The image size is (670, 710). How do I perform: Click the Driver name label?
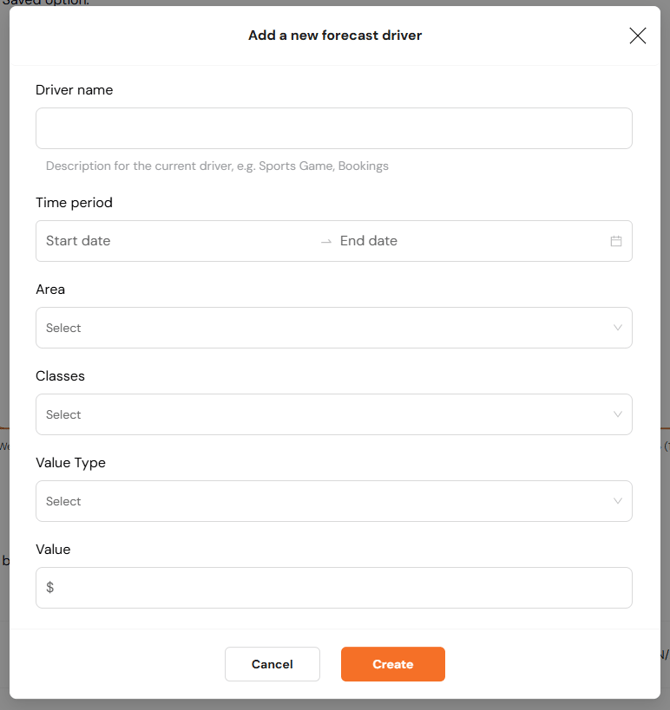click(x=74, y=90)
